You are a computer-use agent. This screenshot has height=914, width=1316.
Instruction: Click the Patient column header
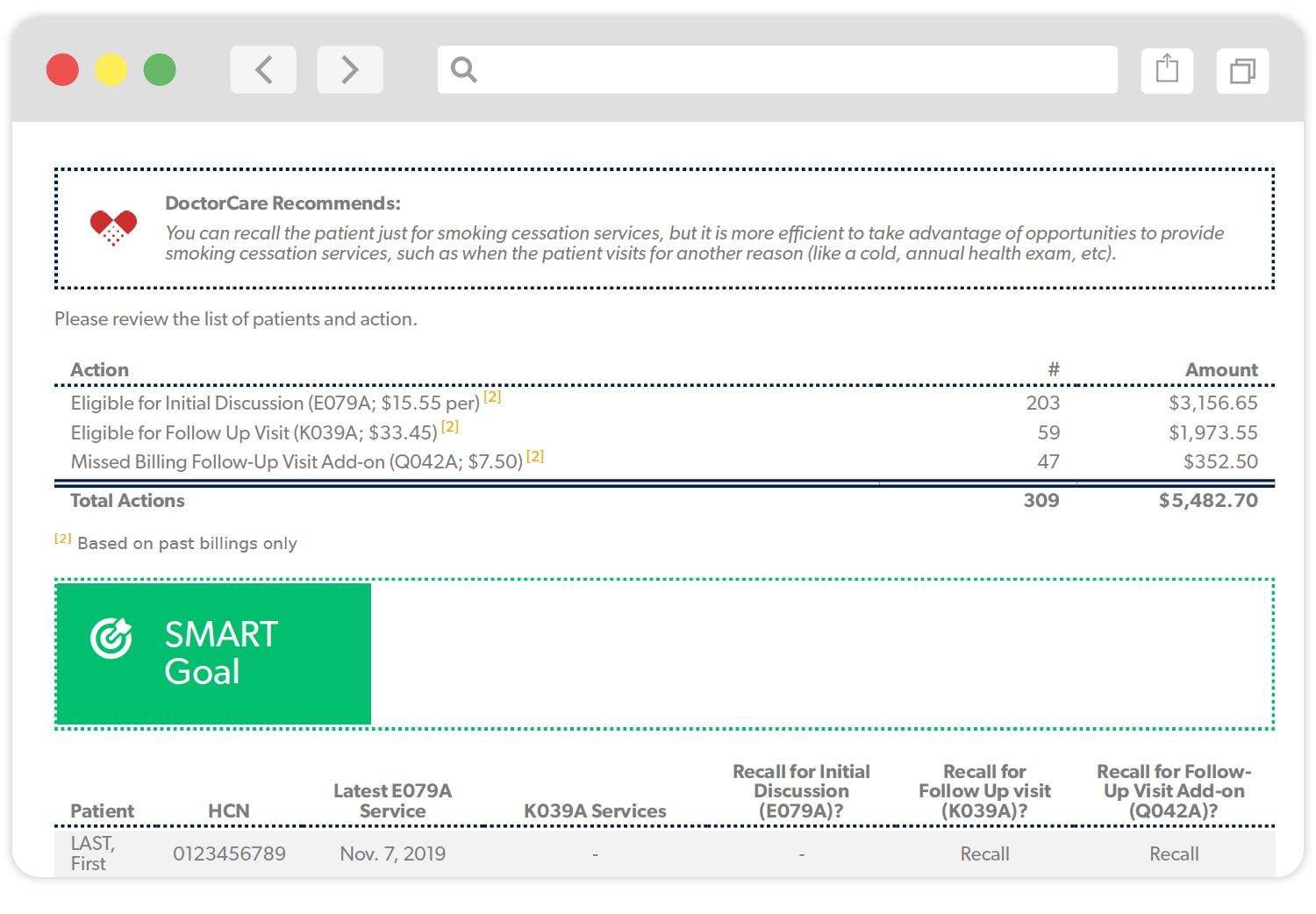(x=102, y=810)
